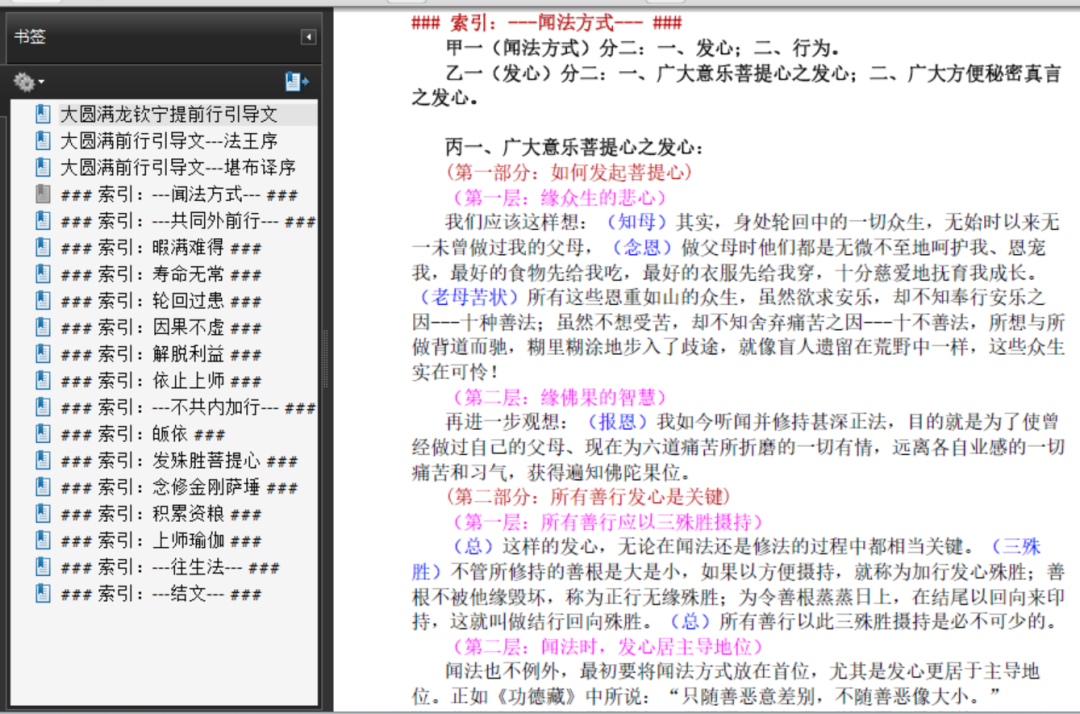Open bookmark 索引：解脱利益
This screenshot has width=1080, height=714.
click(160, 354)
